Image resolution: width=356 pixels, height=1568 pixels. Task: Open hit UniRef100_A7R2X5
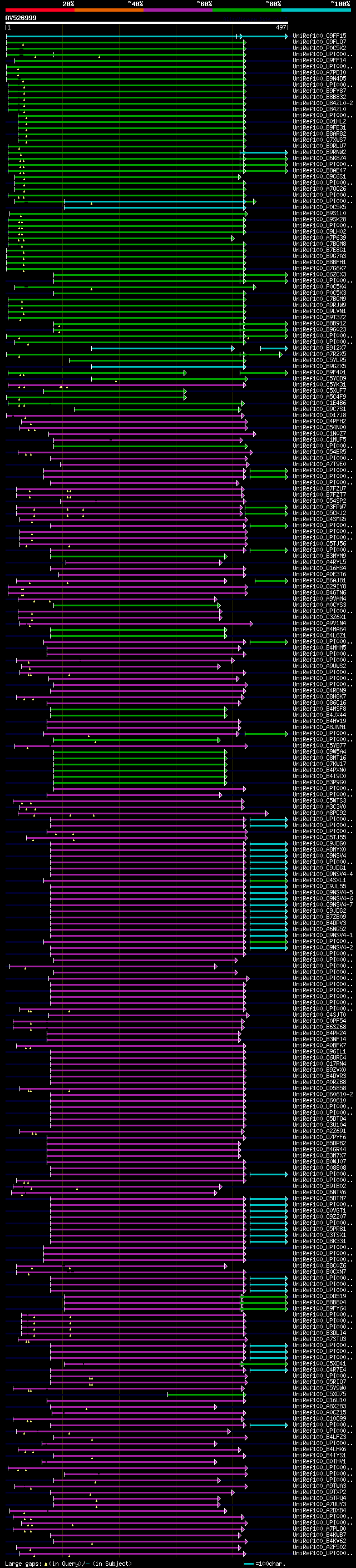(319, 354)
